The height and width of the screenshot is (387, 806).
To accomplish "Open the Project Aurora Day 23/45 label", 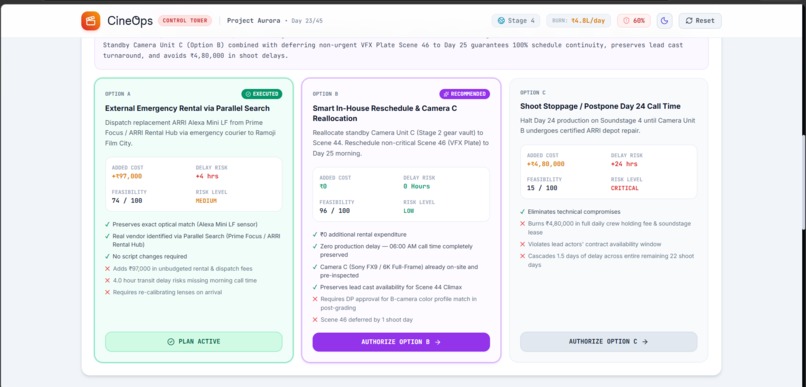I will point(274,21).
